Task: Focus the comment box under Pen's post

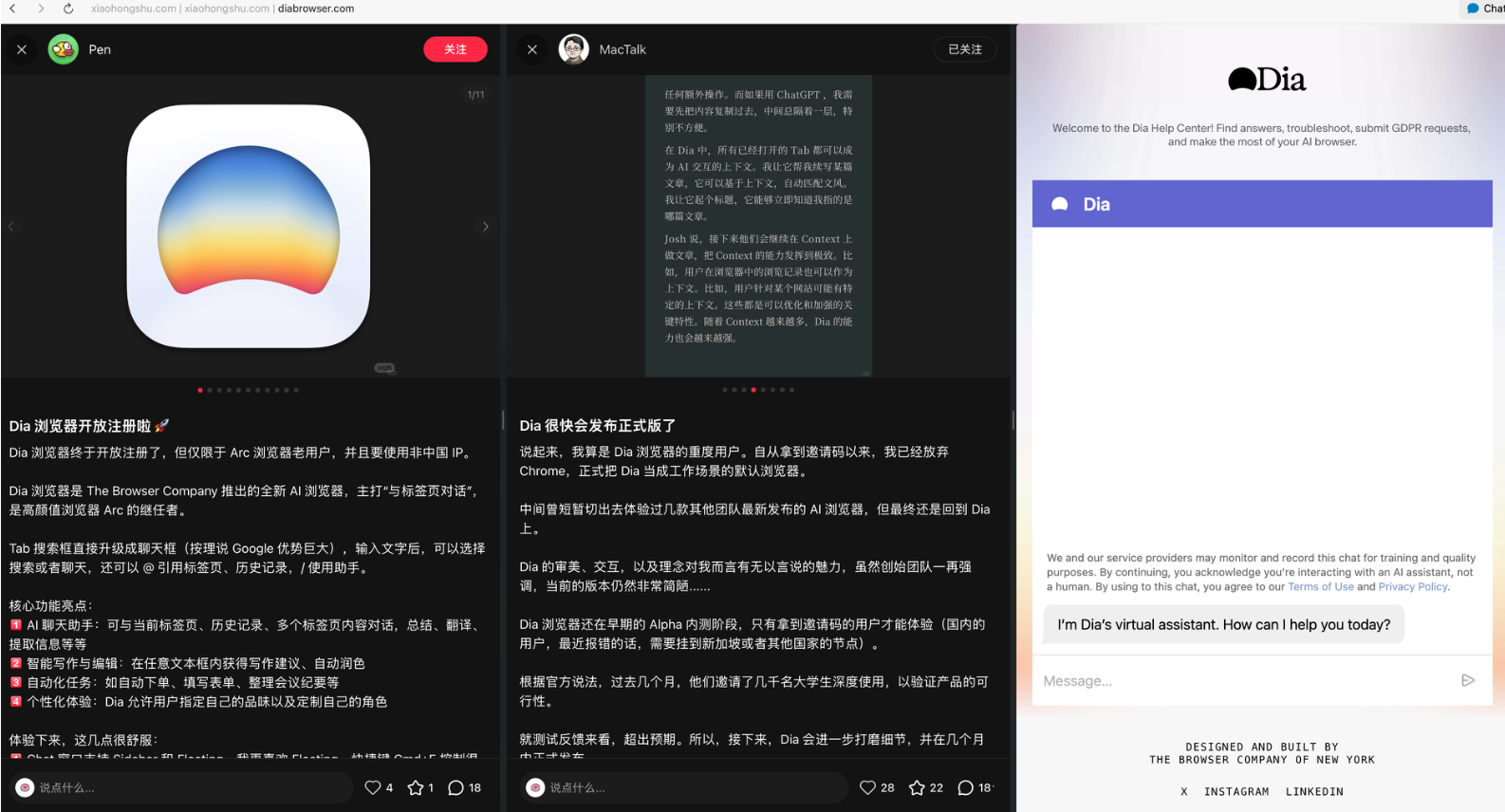Action: [x=181, y=787]
